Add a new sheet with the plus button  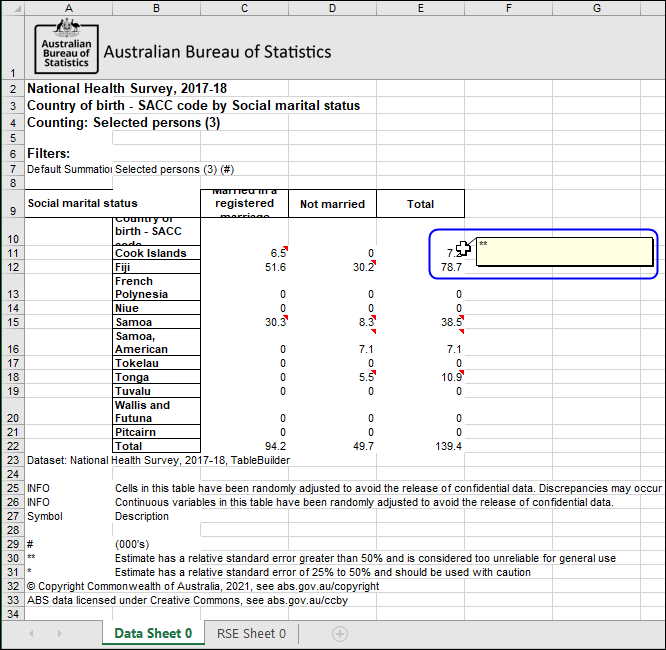pos(340,634)
